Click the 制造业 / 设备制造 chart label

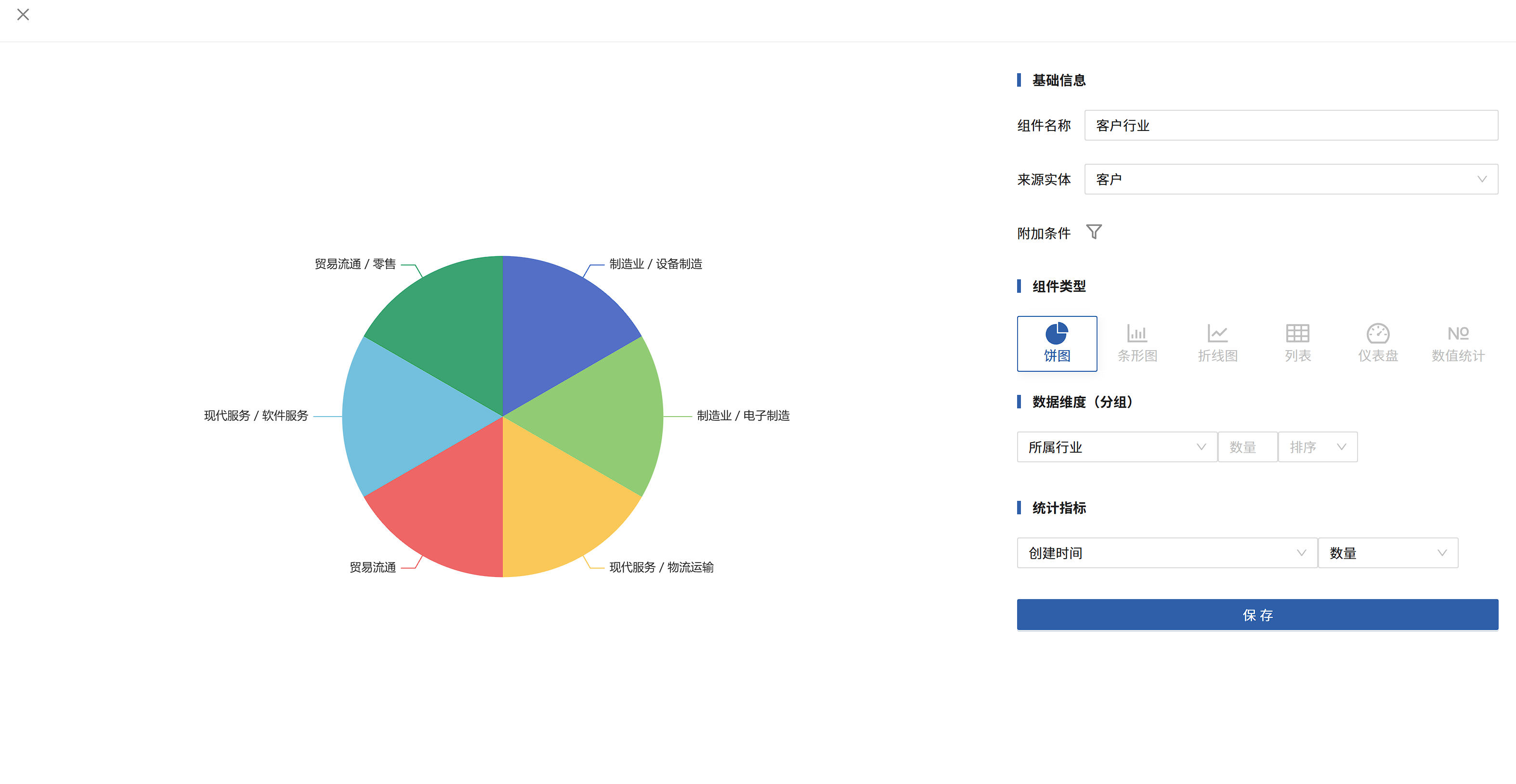tap(655, 264)
